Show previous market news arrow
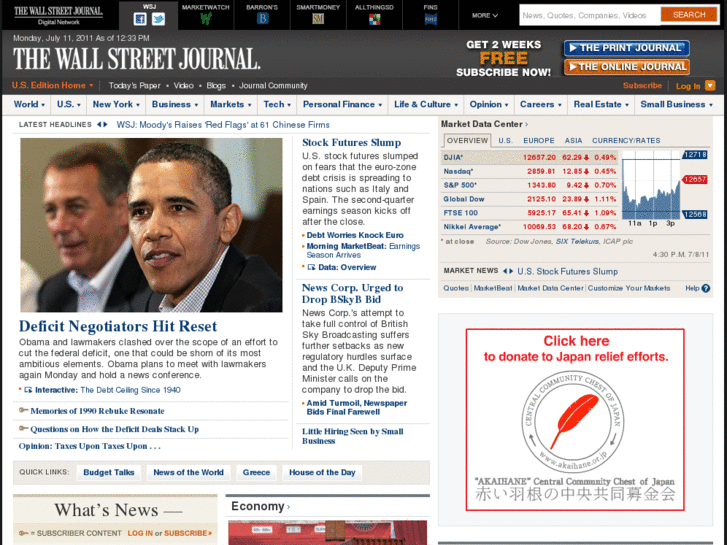This screenshot has height=545, width=727. click(505, 271)
